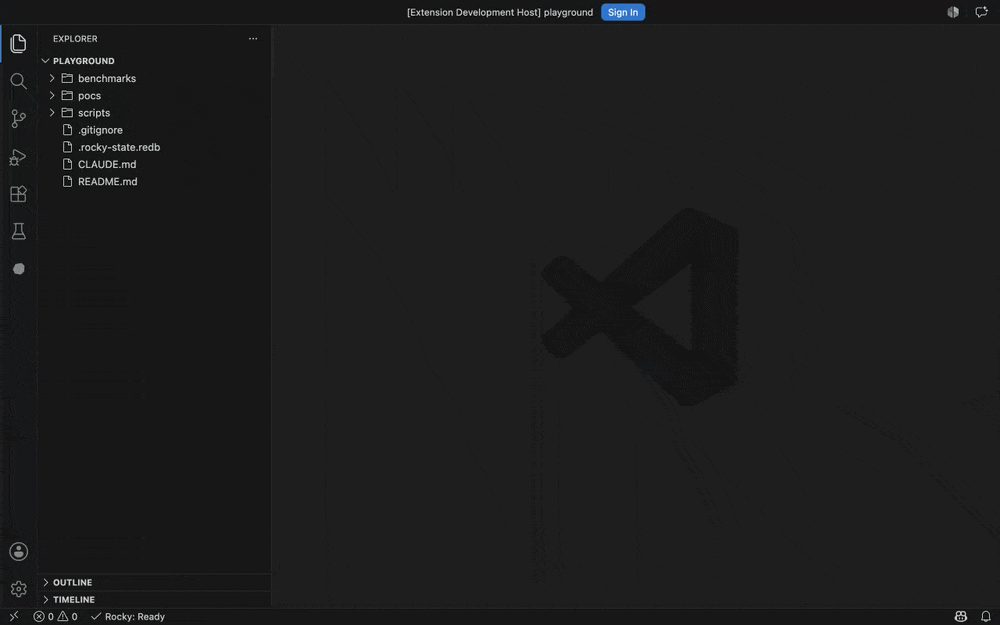Screen dimensions: 1000x625
Task: Expand the benchmarks folder chevron
Action: click(x=52, y=78)
